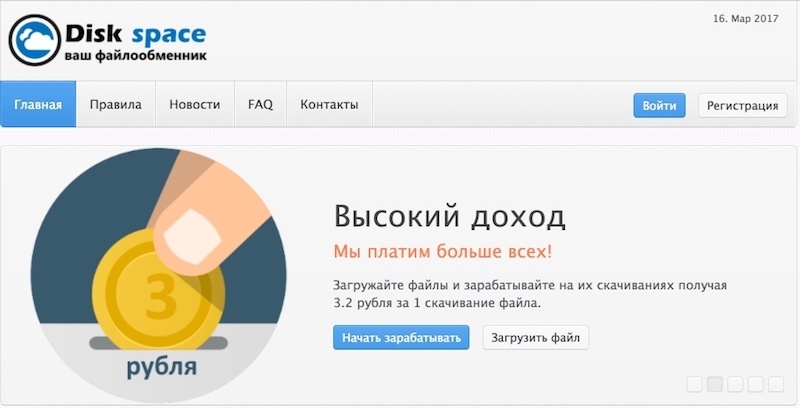Click the Disk space logo title text
The height and width of the screenshot is (408, 800).
(136, 34)
